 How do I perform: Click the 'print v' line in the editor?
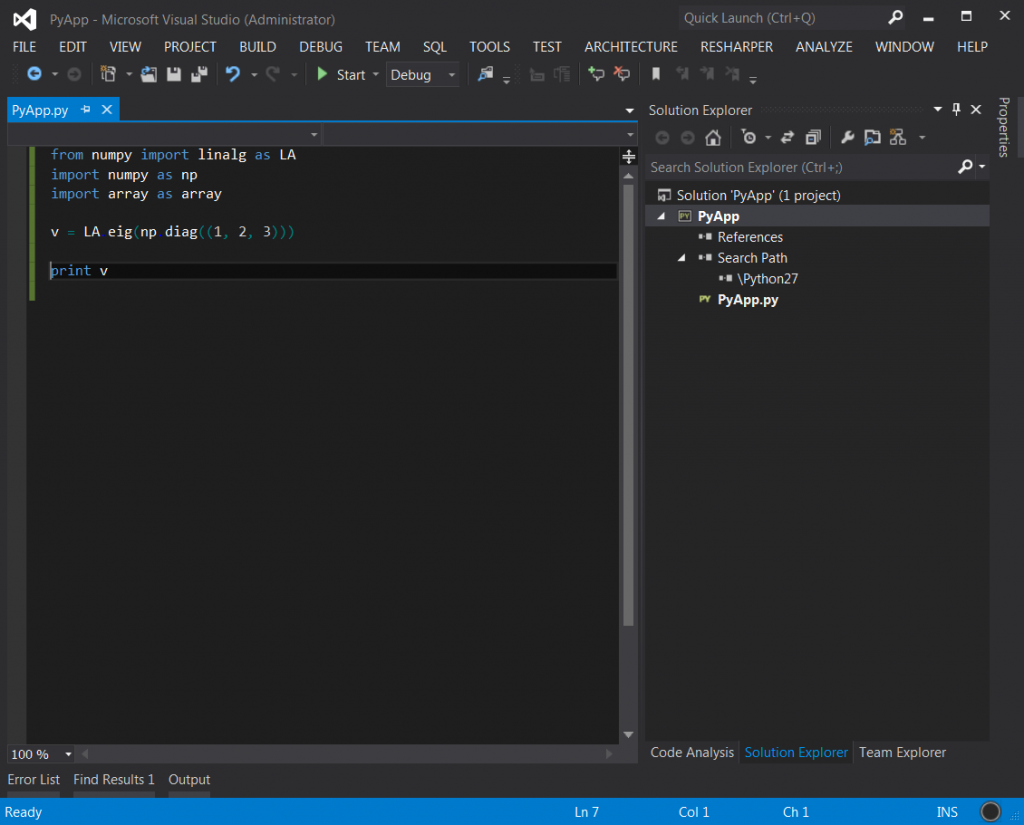click(79, 270)
